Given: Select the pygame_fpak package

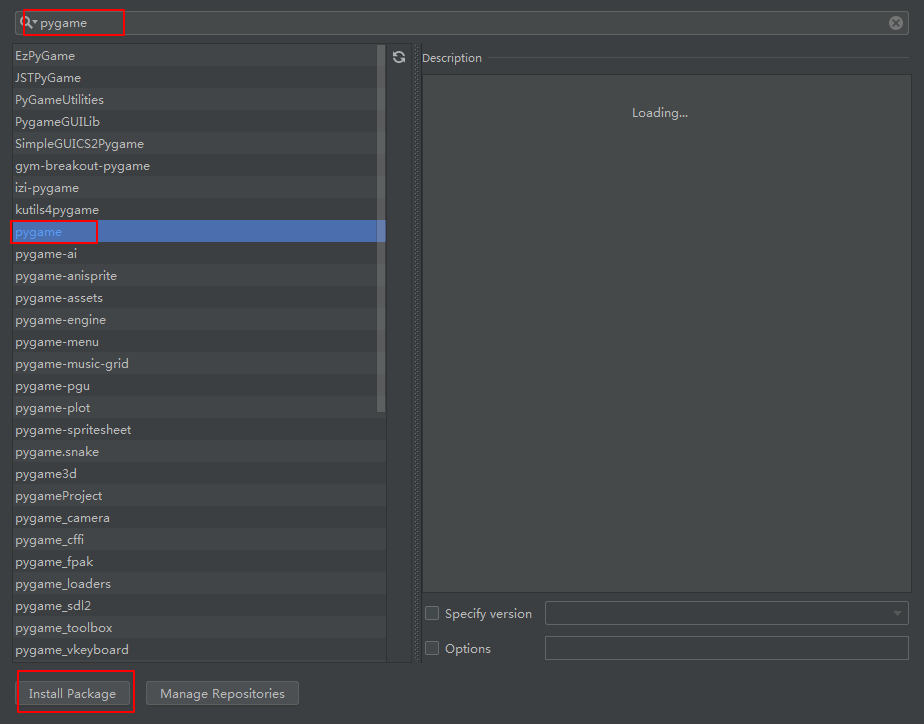Looking at the screenshot, I should [x=199, y=561].
